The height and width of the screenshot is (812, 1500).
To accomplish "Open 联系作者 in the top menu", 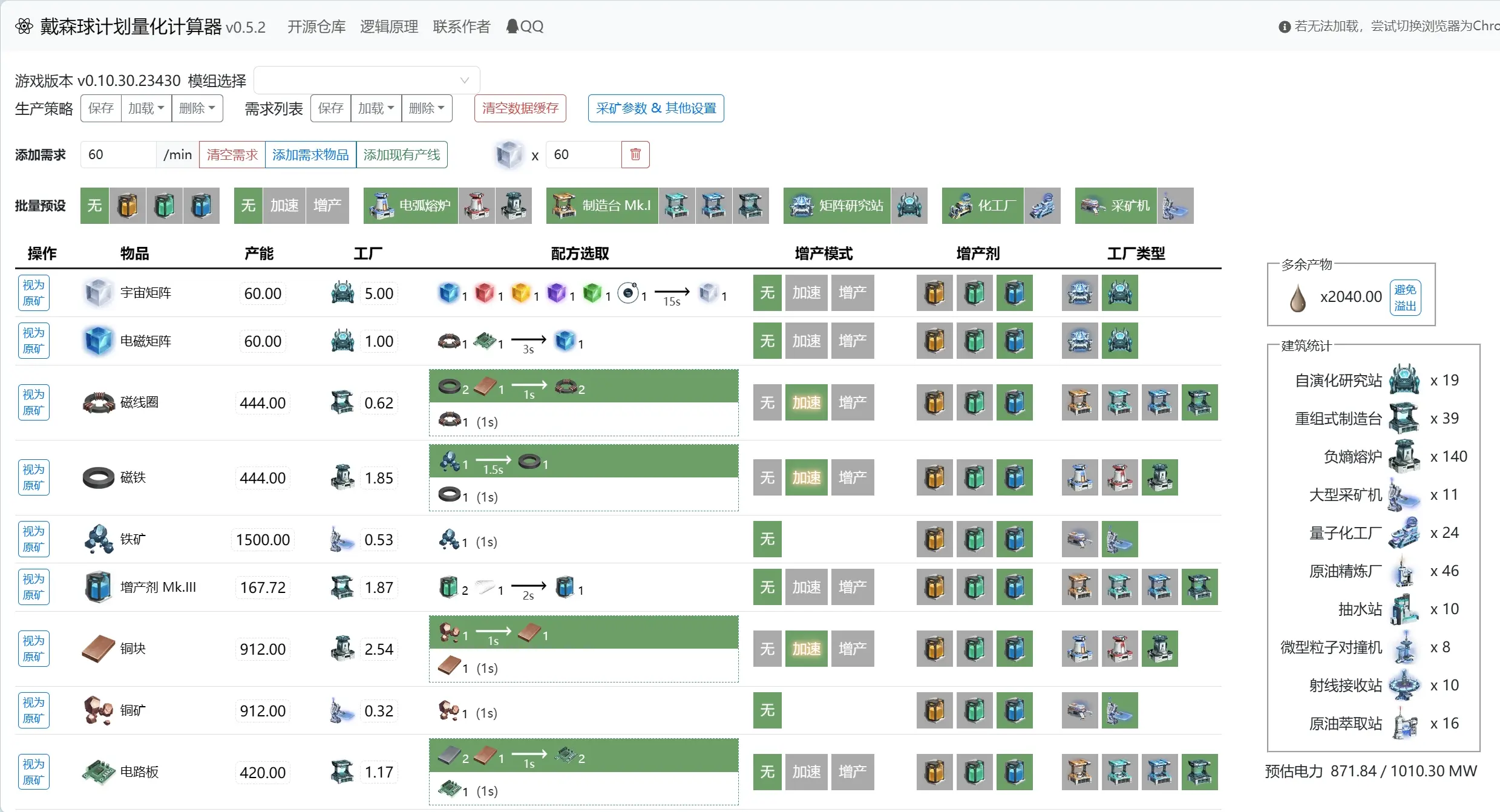I will pyautogui.click(x=461, y=26).
